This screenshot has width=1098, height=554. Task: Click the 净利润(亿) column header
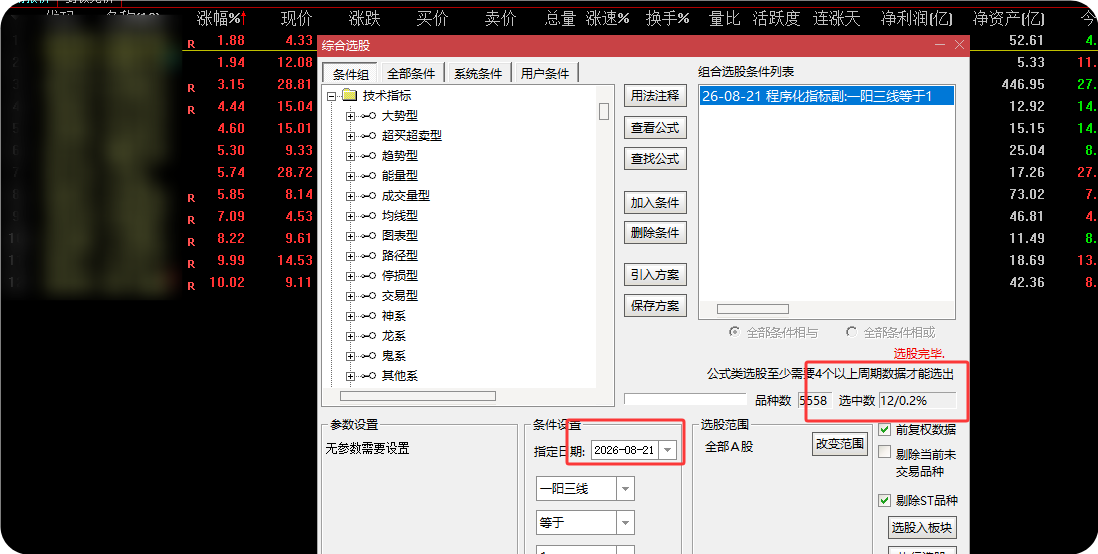click(x=917, y=19)
